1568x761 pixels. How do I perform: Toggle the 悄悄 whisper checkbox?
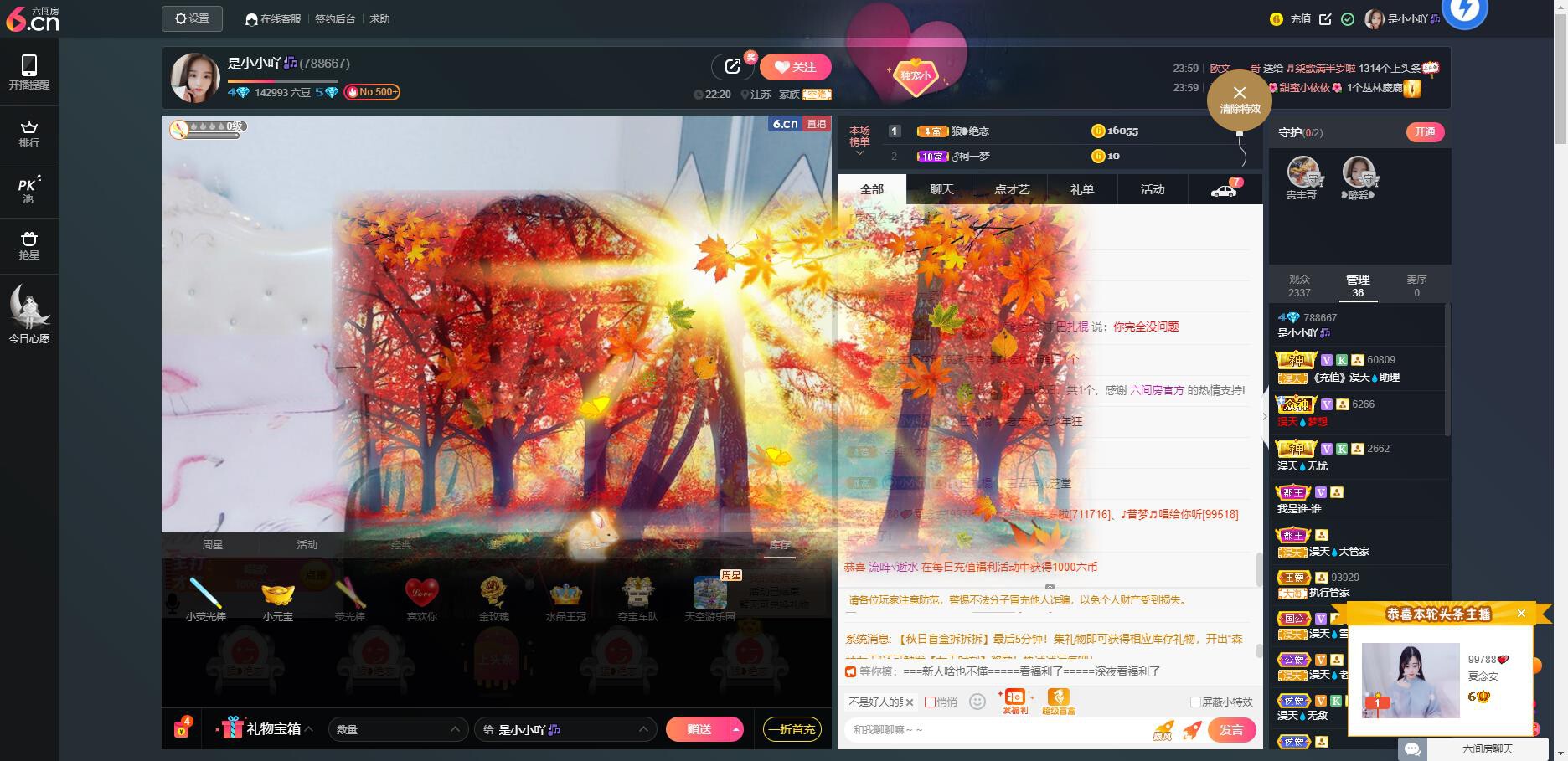(x=930, y=702)
